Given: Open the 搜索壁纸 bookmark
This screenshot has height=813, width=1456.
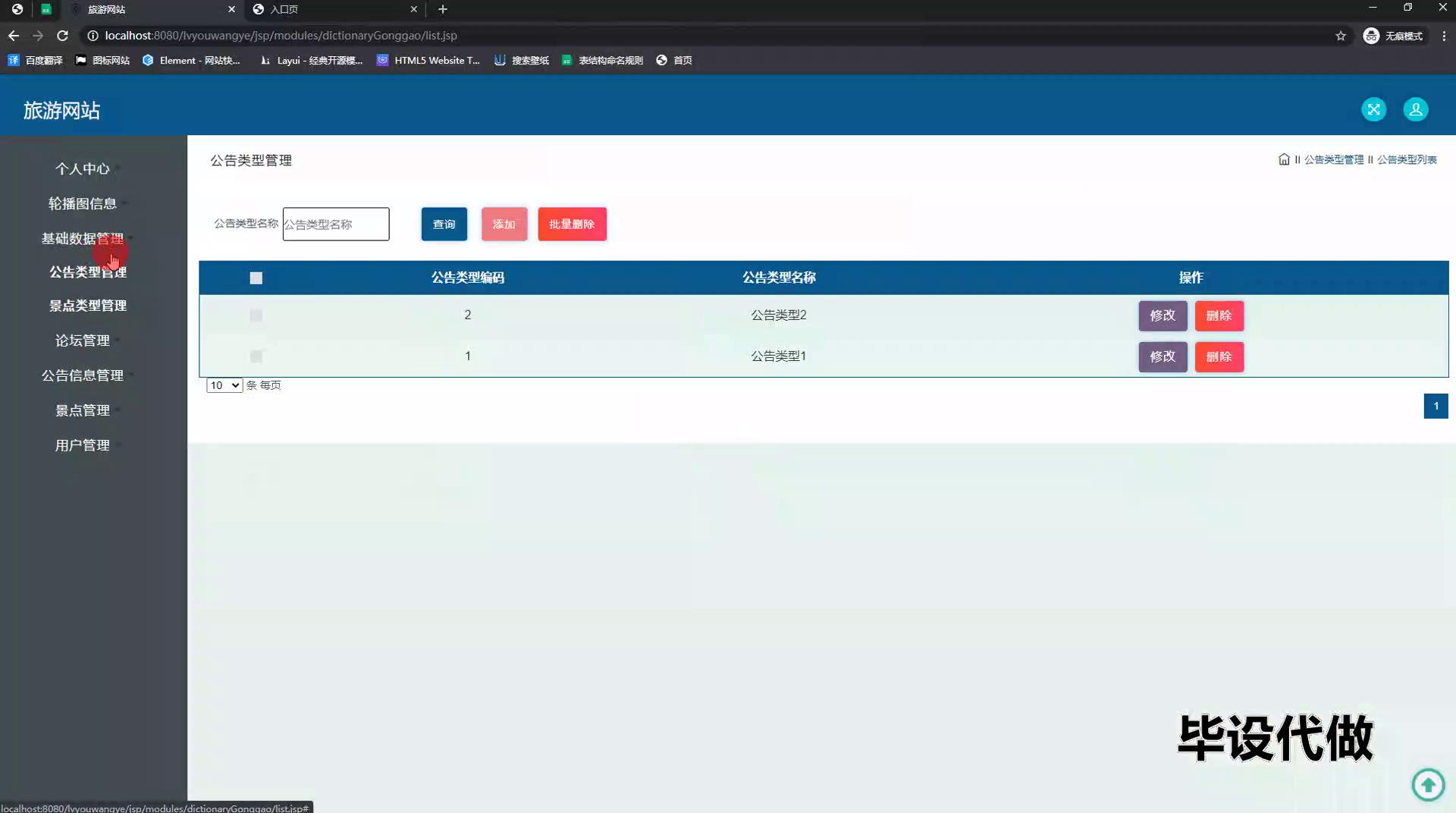Looking at the screenshot, I should click(522, 60).
